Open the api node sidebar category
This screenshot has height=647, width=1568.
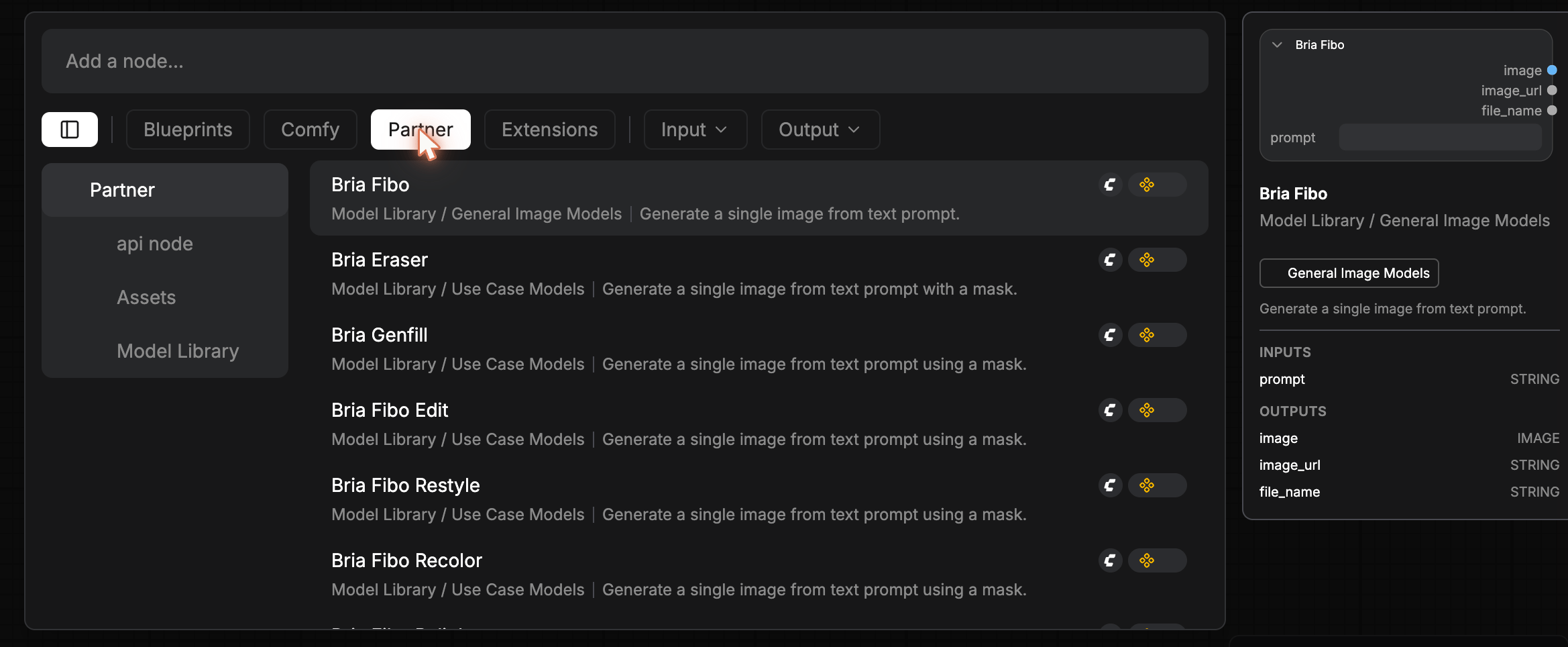(x=165, y=244)
